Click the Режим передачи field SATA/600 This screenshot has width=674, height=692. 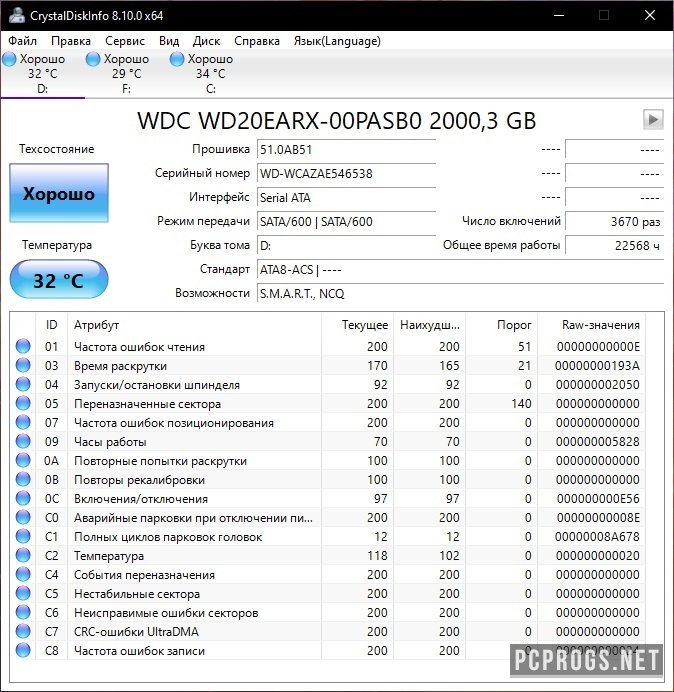[346, 221]
